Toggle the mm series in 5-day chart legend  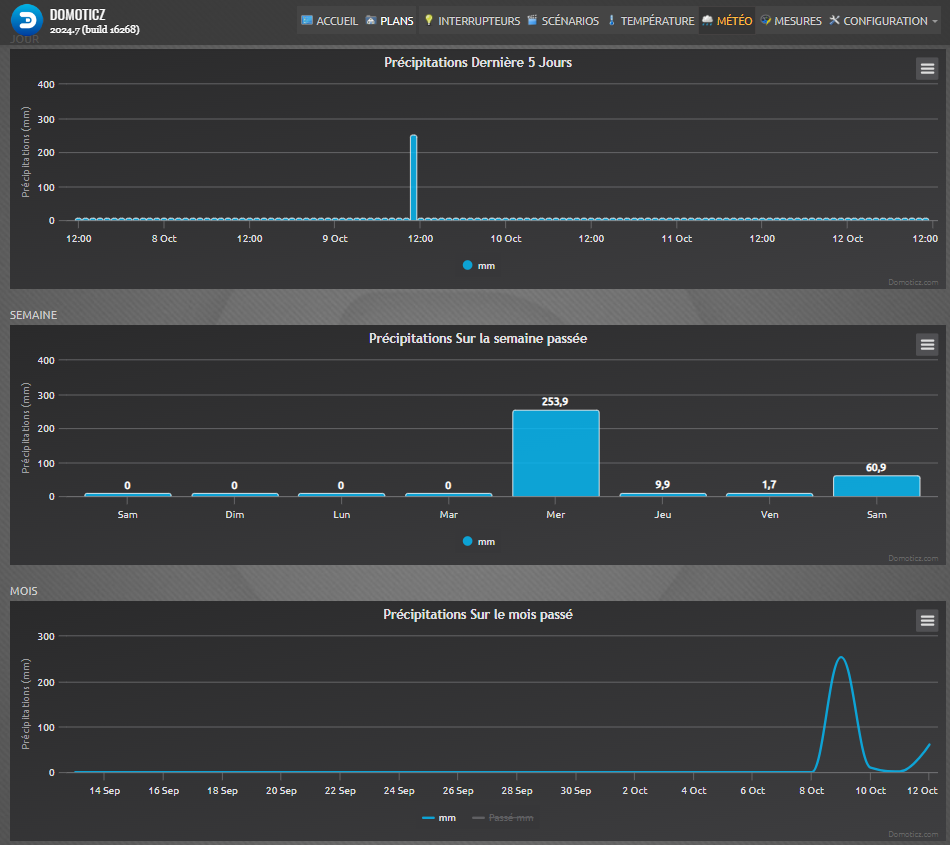point(479,265)
